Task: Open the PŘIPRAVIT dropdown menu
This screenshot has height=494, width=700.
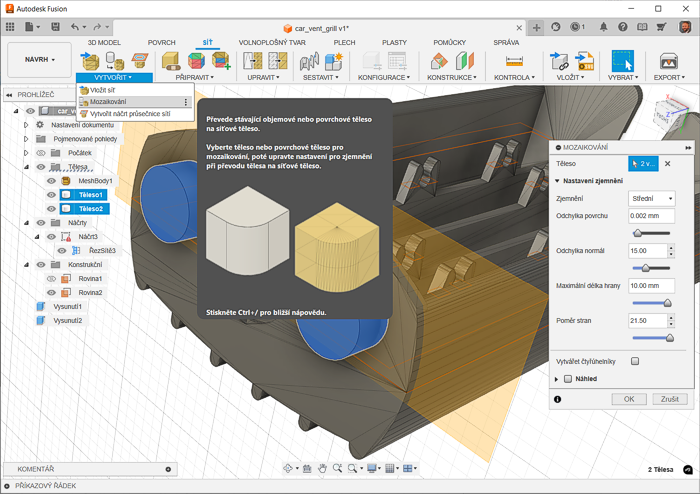Action: 195,77
